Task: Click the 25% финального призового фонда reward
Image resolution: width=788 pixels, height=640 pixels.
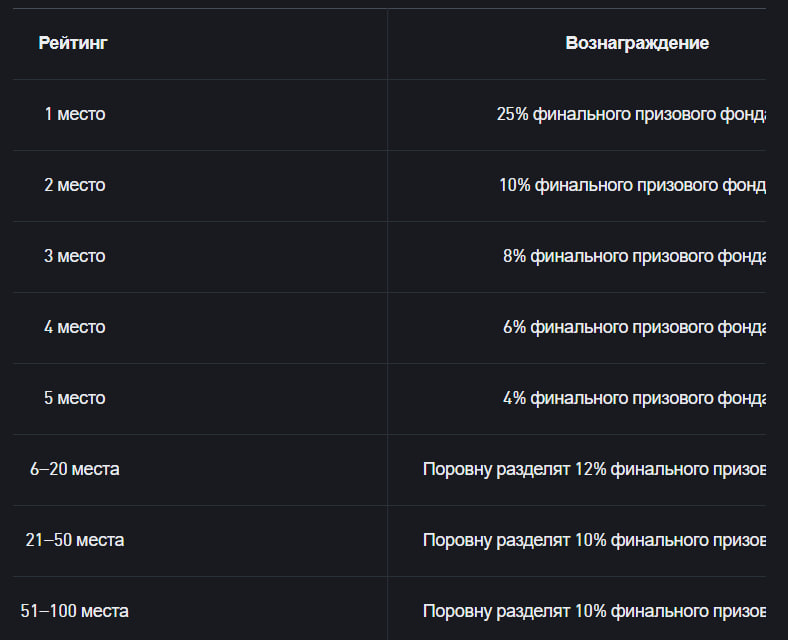Action: tap(631, 115)
